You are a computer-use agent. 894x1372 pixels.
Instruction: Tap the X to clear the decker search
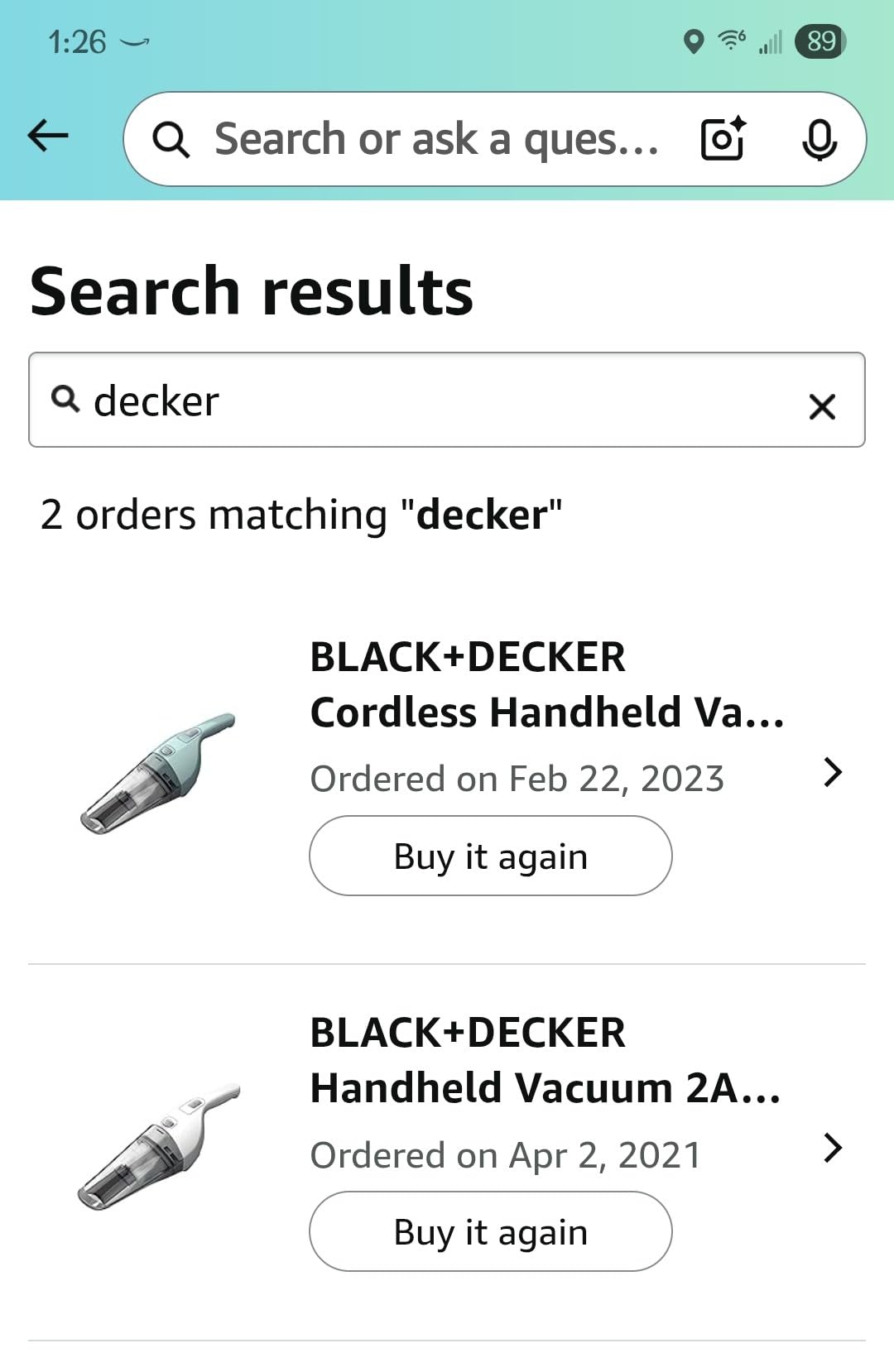point(823,405)
